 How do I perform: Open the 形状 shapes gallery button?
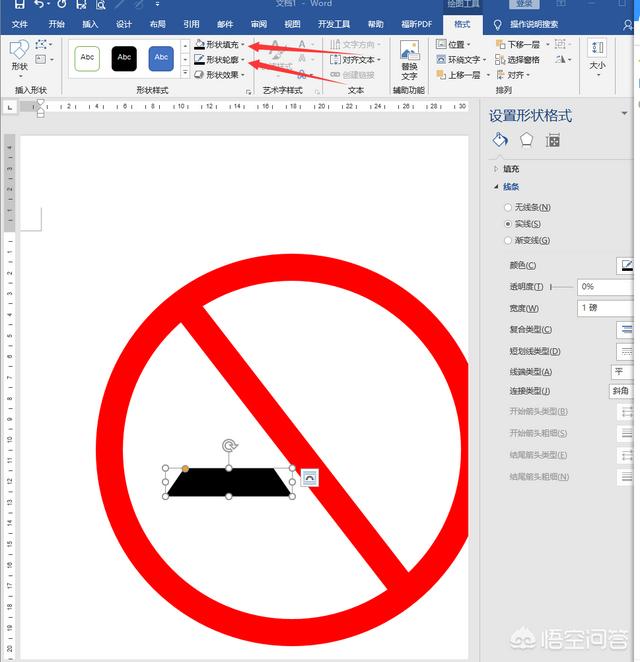pyautogui.click(x=19, y=59)
